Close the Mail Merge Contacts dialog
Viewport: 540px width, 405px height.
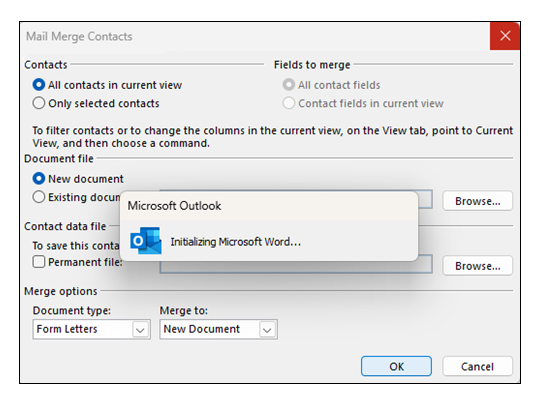pos(505,36)
